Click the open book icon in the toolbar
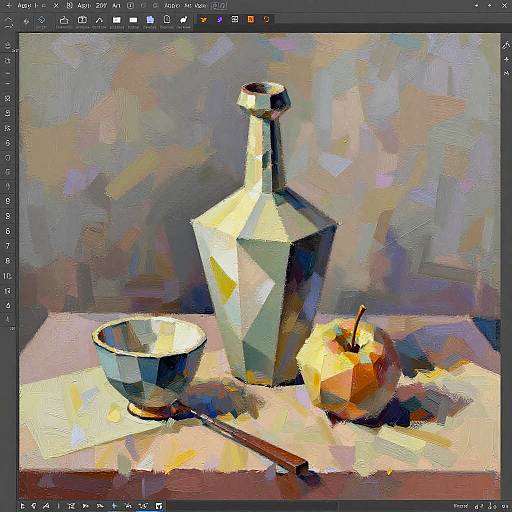Image resolution: width=512 pixels, height=512 pixels. tap(82, 20)
